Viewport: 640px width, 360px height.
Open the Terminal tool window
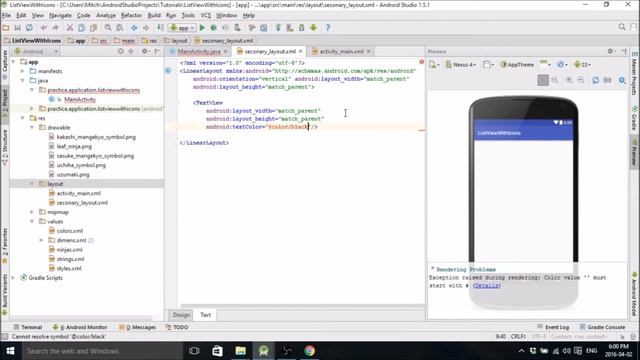28,327
